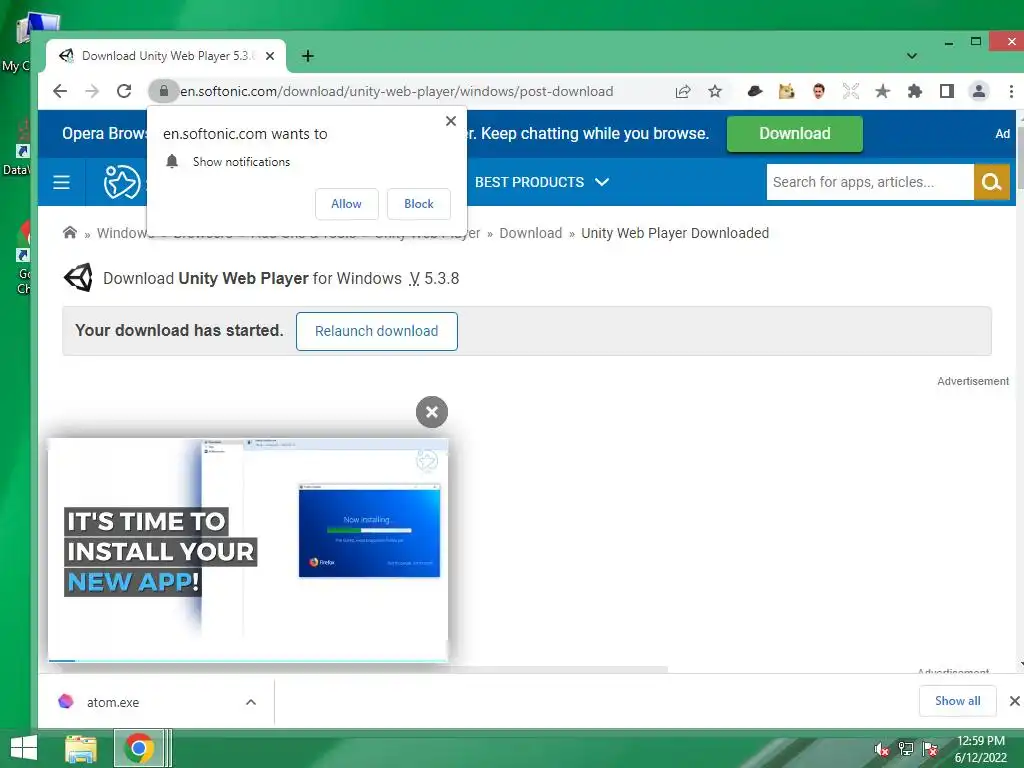The image size is (1024, 768).
Task: Click the Unity logo next to the title
Action: click(78, 278)
